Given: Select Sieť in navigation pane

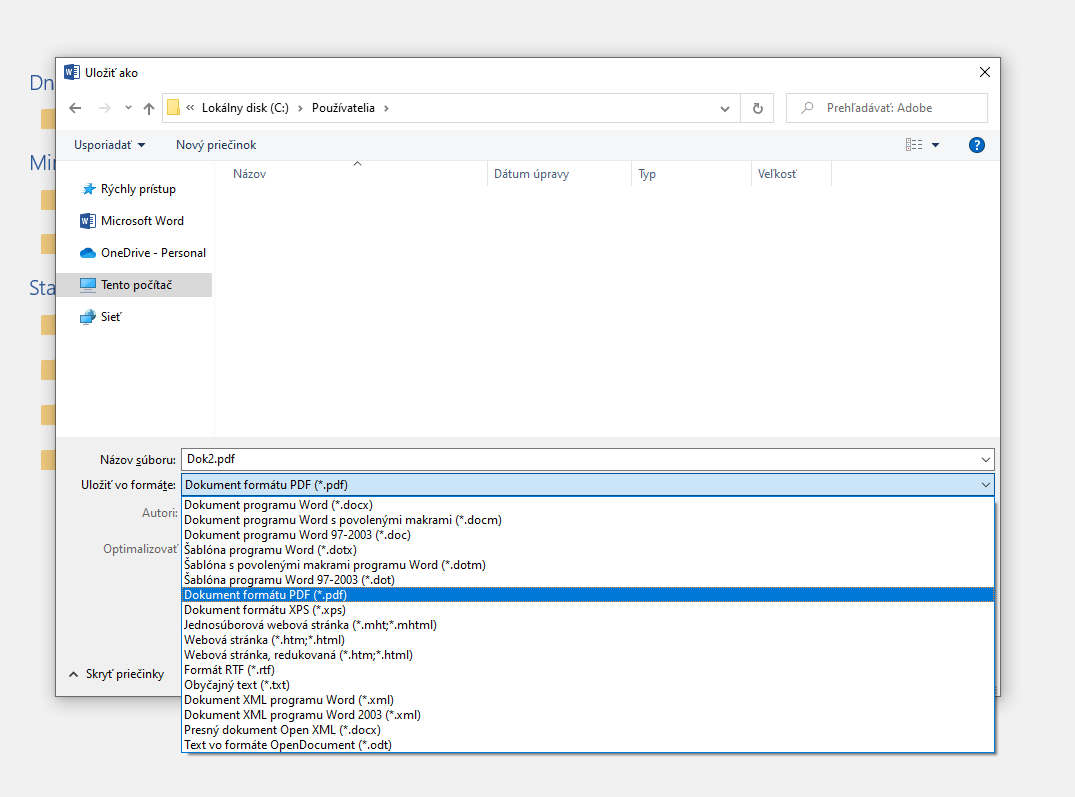Looking at the screenshot, I should coord(136,317).
